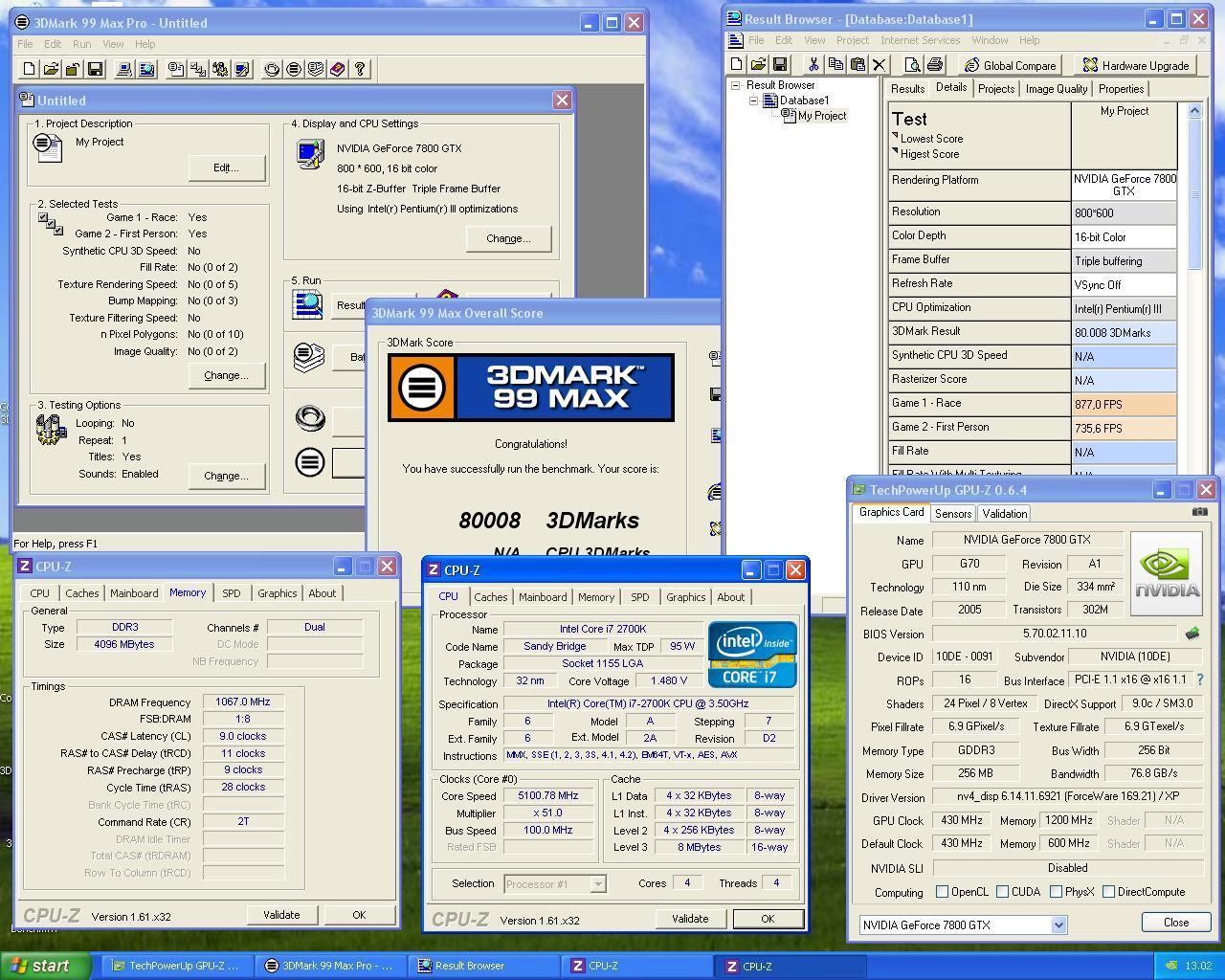This screenshot has height=980, width=1225.
Task: Open the File menu in 3DMark 99 Max
Action: tap(25, 44)
